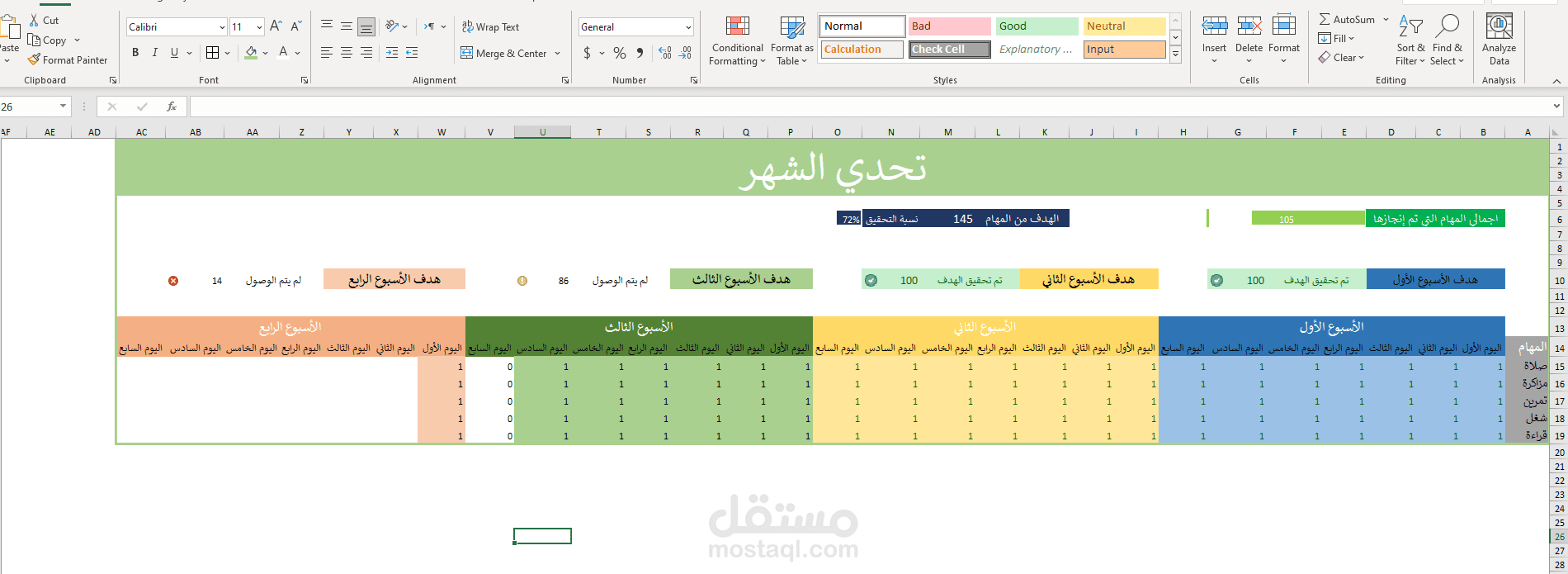Screen dimensions: 1568x574
Task: Open AutoSum dropdown arrow
Action: pos(1386,19)
